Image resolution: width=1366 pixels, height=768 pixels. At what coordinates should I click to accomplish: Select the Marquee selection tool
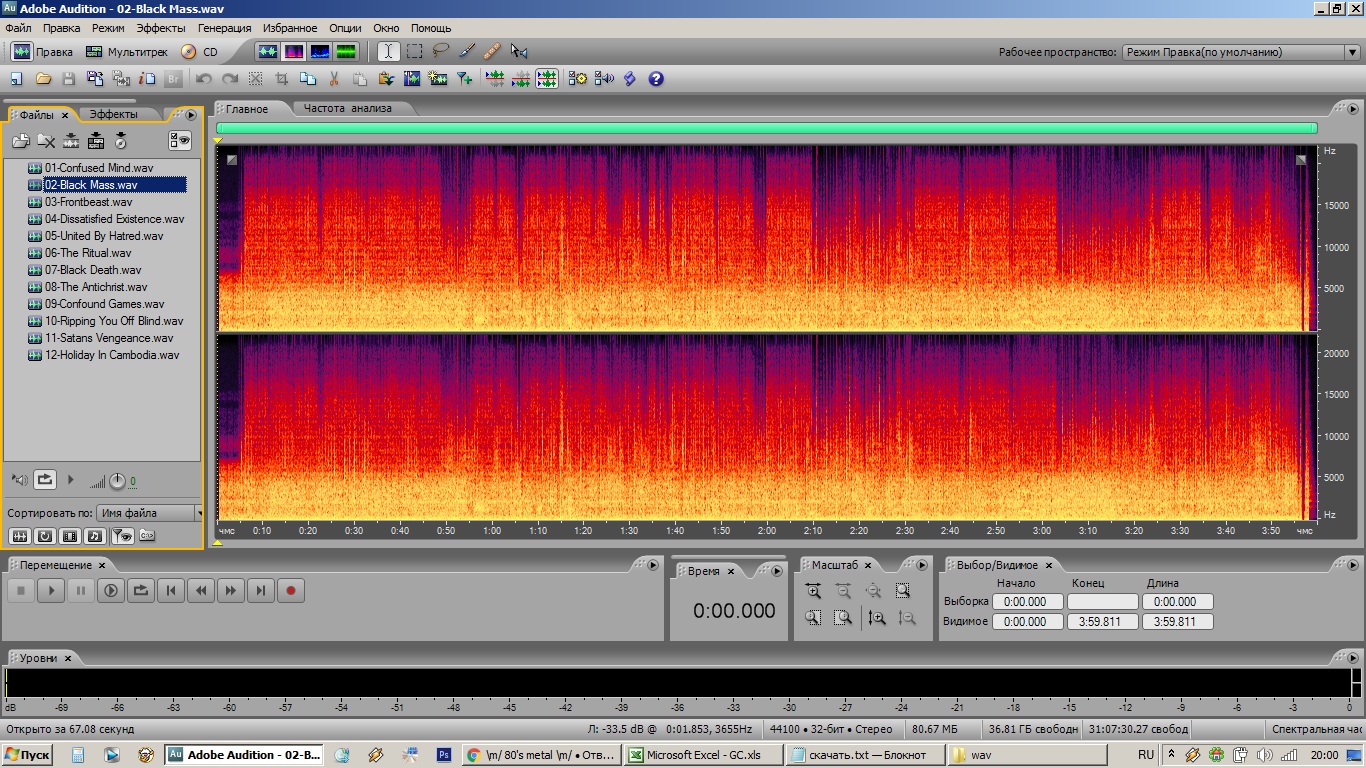coord(414,52)
